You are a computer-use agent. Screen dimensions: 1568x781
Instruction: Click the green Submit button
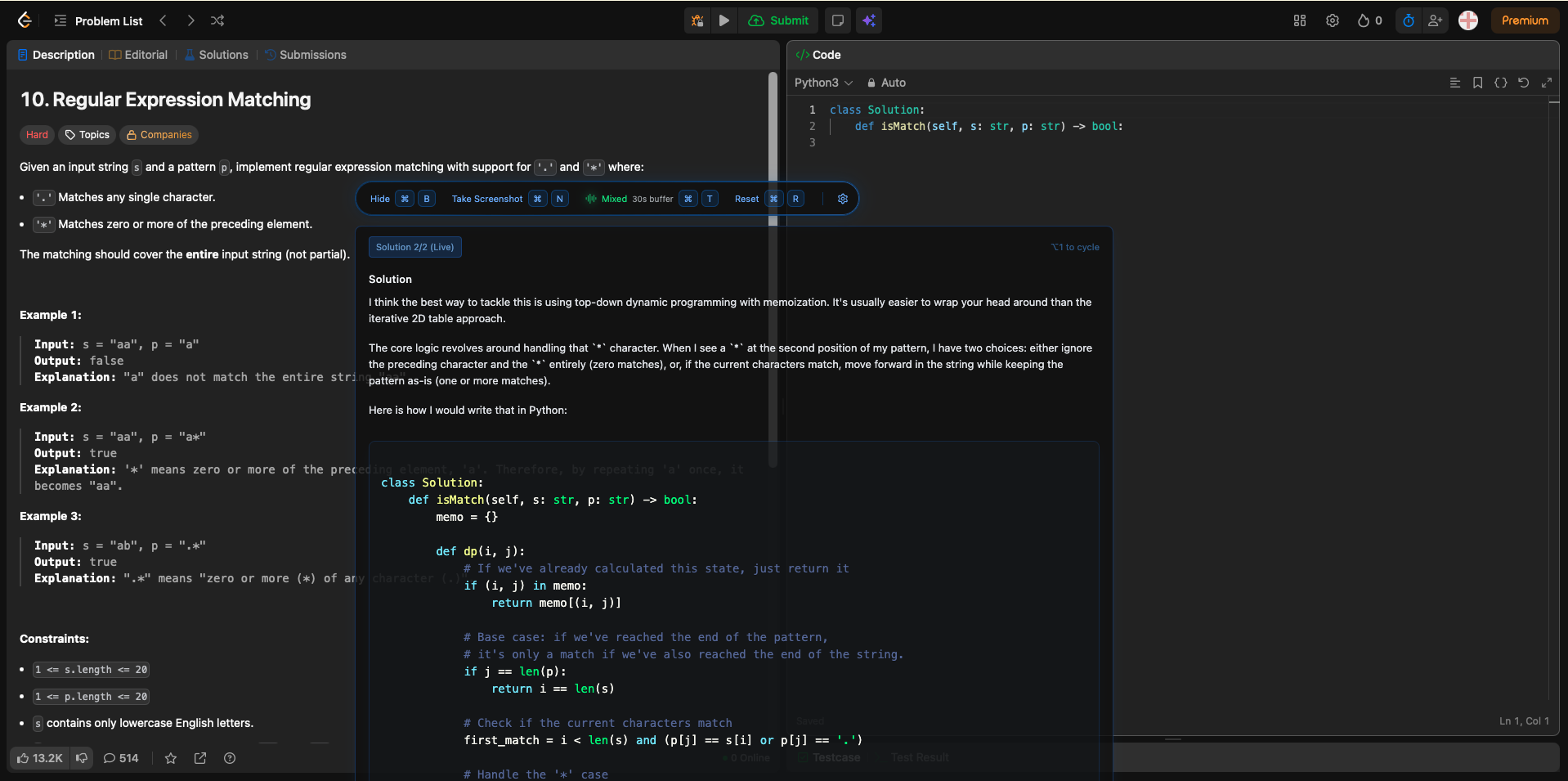tap(778, 20)
